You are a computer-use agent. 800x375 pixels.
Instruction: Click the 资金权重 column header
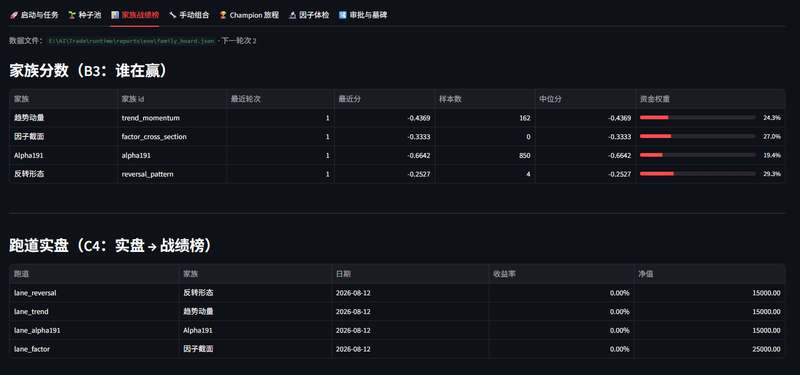click(710, 99)
